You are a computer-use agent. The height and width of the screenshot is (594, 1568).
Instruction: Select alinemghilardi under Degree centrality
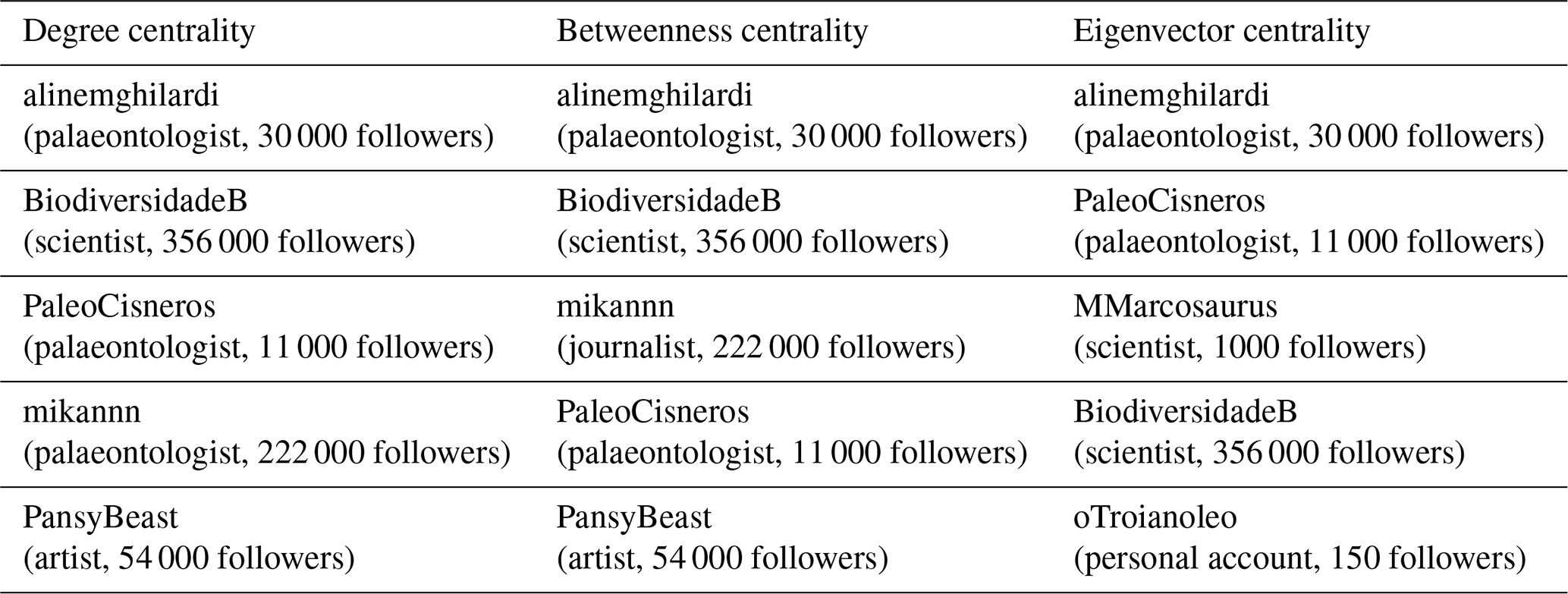[121, 96]
